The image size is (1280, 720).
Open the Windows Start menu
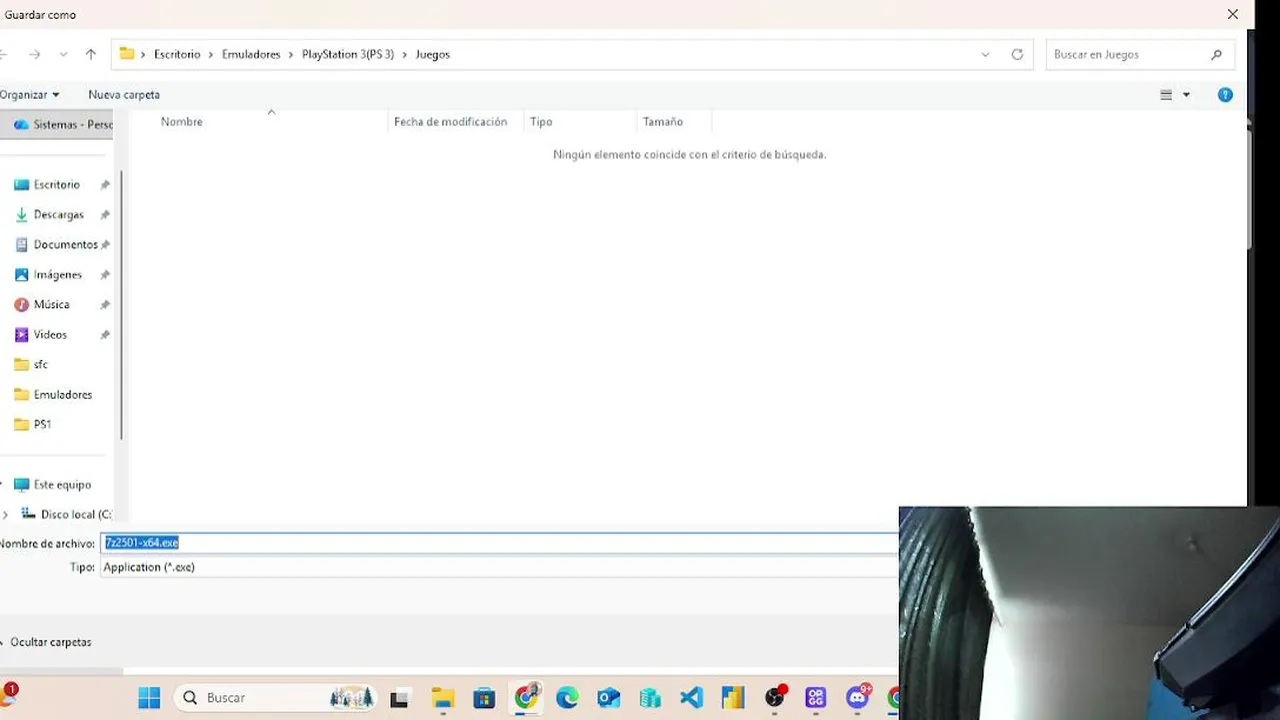click(149, 697)
